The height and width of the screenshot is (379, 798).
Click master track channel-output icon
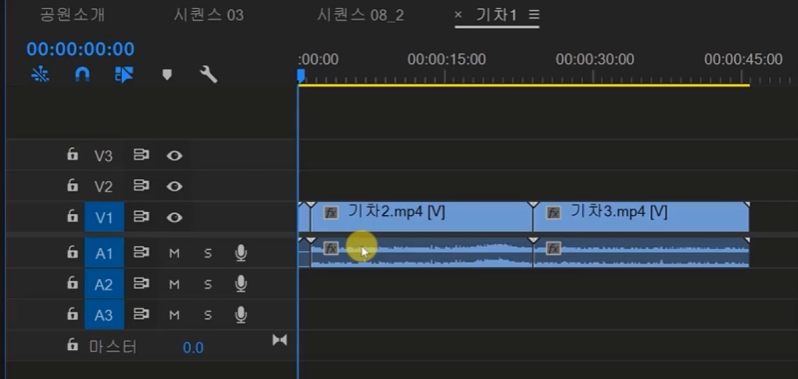coord(279,340)
